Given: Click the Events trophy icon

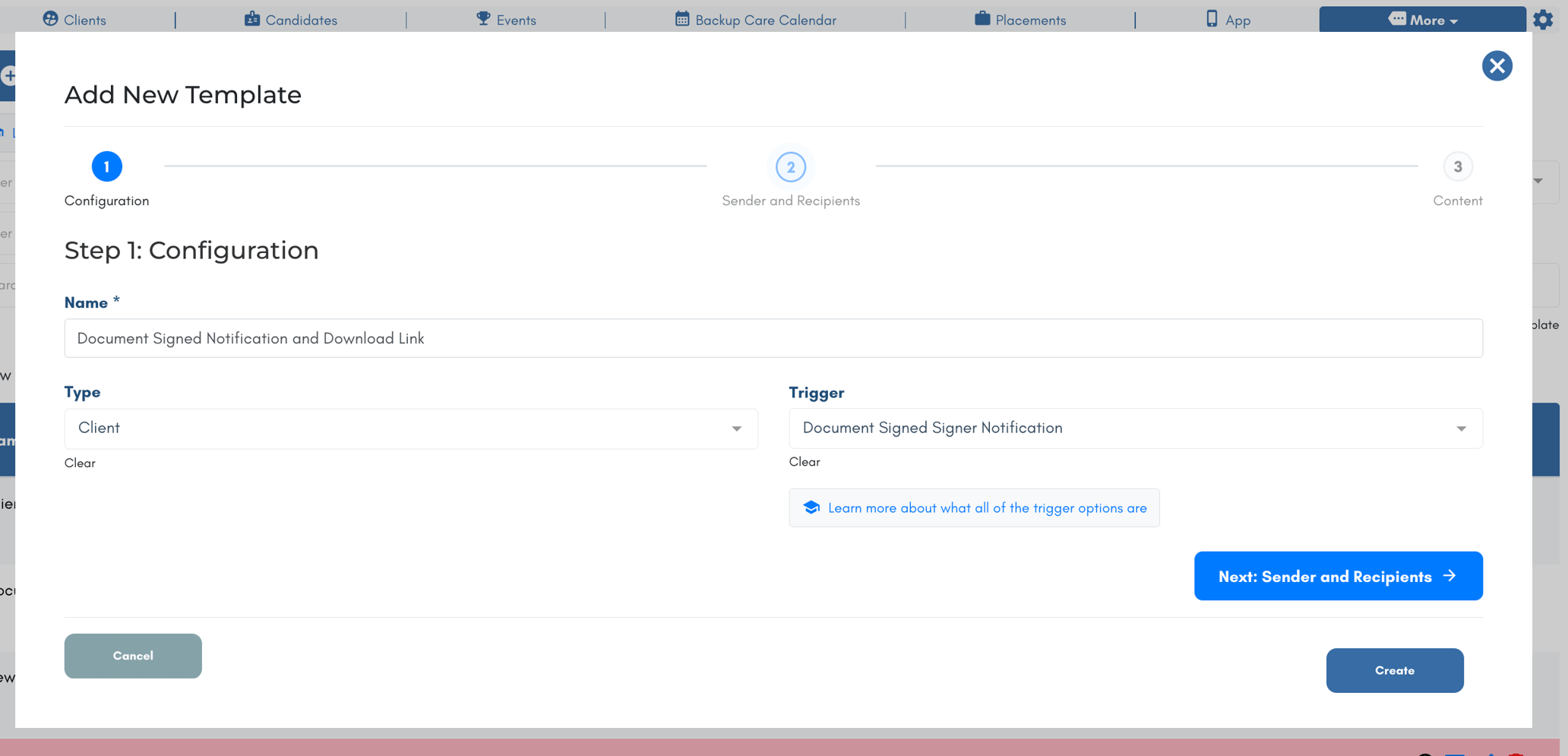Looking at the screenshot, I should coord(483,19).
